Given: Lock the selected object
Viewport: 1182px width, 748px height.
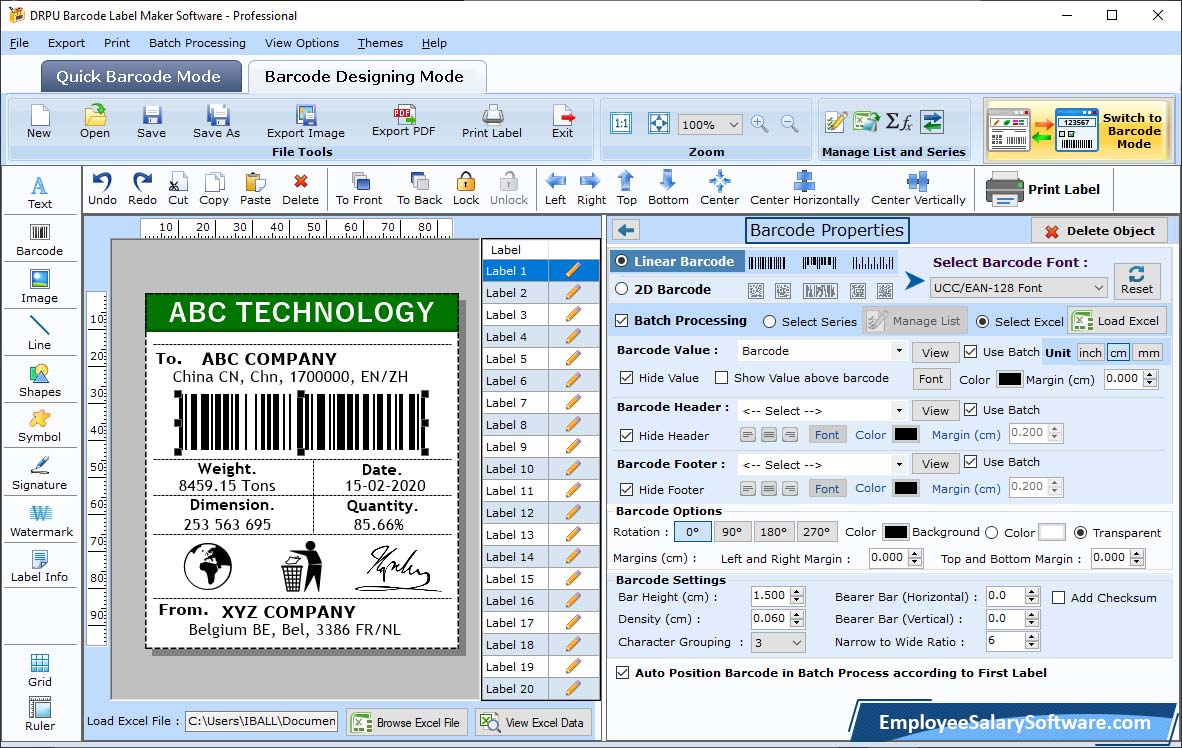Looking at the screenshot, I should click(466, 189).
